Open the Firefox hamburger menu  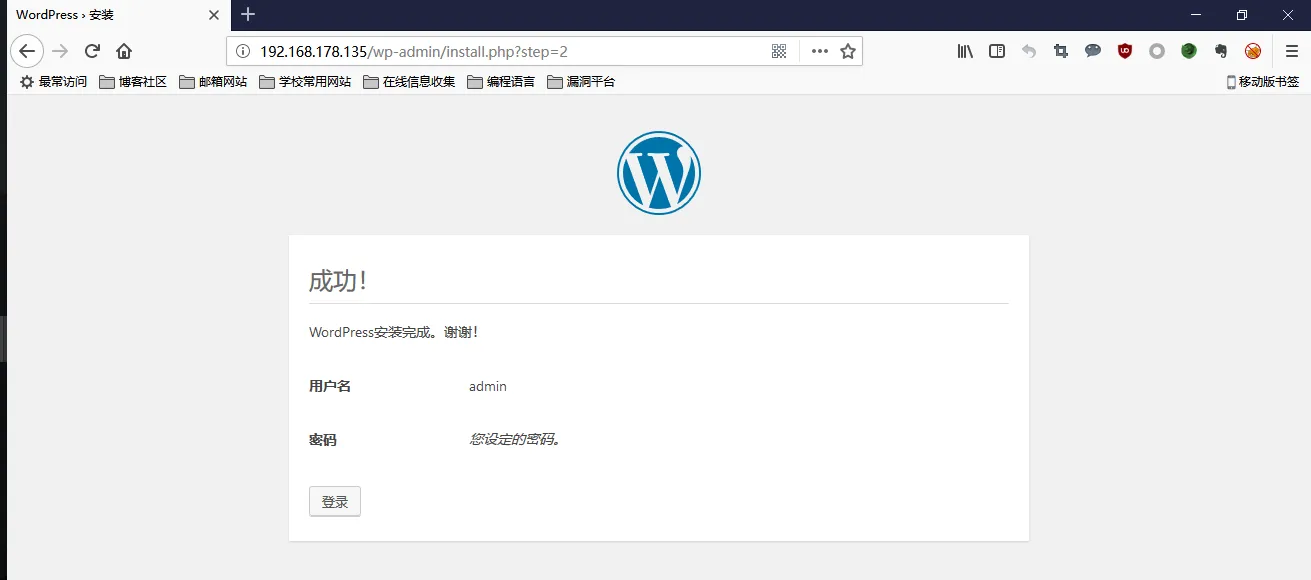coord(1292,51)
